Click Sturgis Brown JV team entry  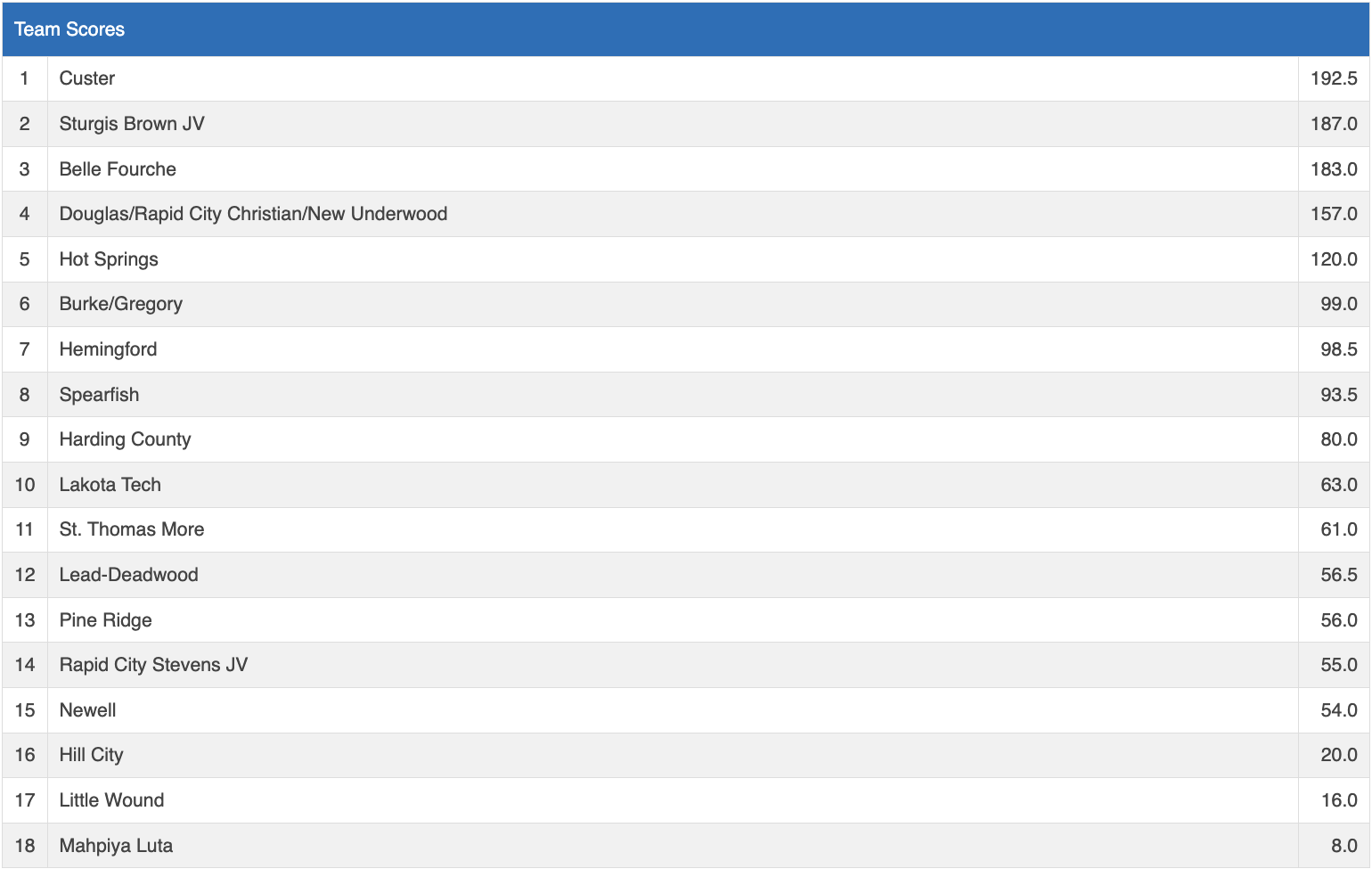coord(132,124)
